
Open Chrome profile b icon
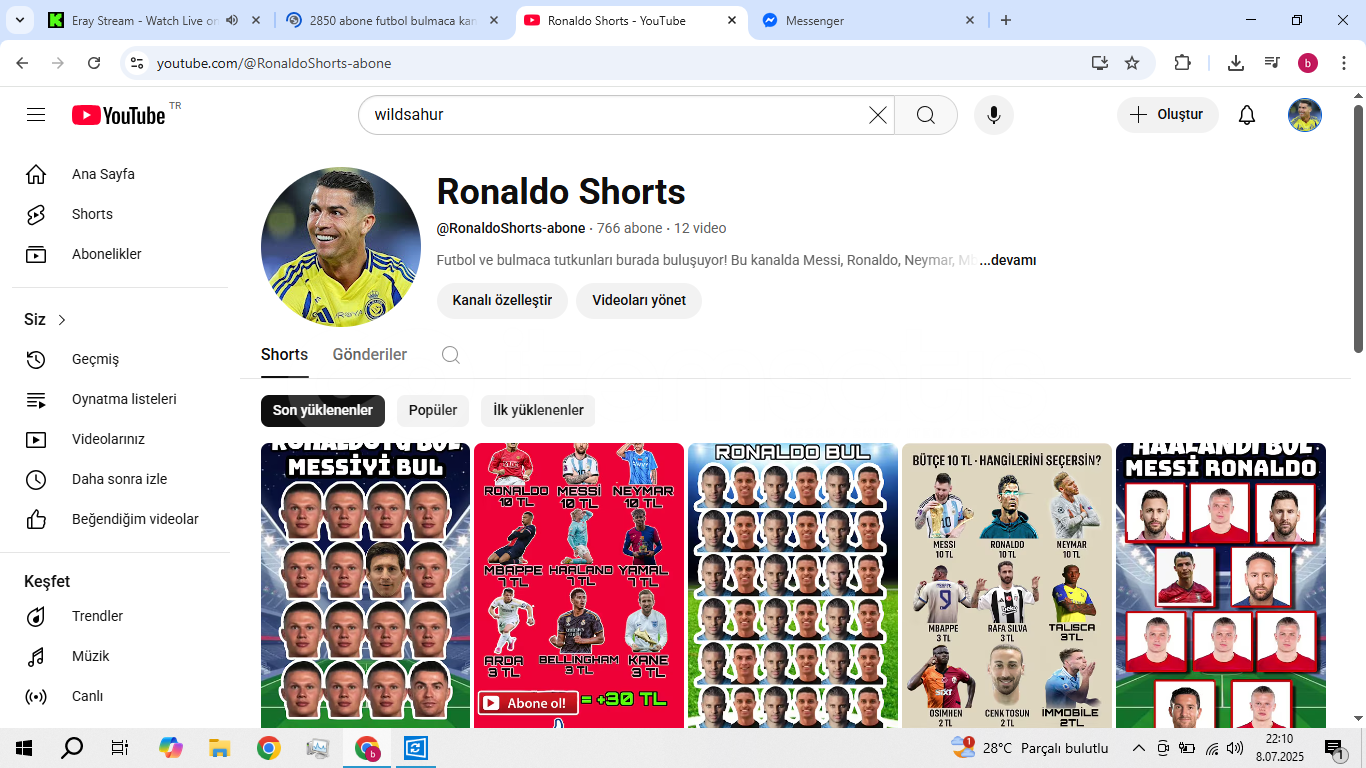1308,63
